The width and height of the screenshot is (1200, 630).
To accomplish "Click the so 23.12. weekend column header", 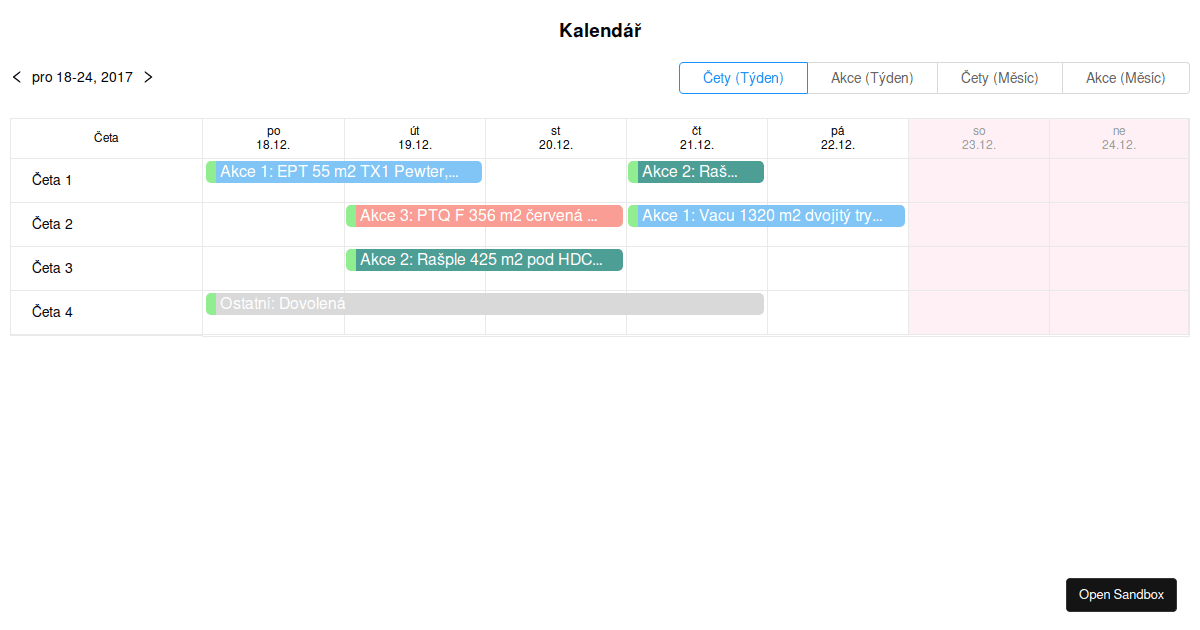I will (x=979, y=138).
